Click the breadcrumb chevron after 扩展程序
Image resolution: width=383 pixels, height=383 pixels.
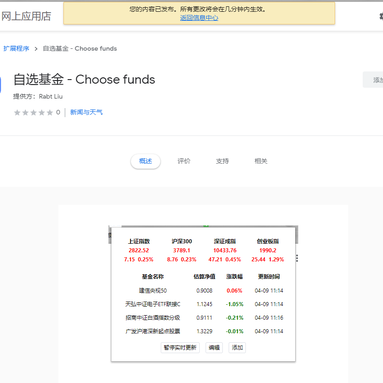(36, 49)
